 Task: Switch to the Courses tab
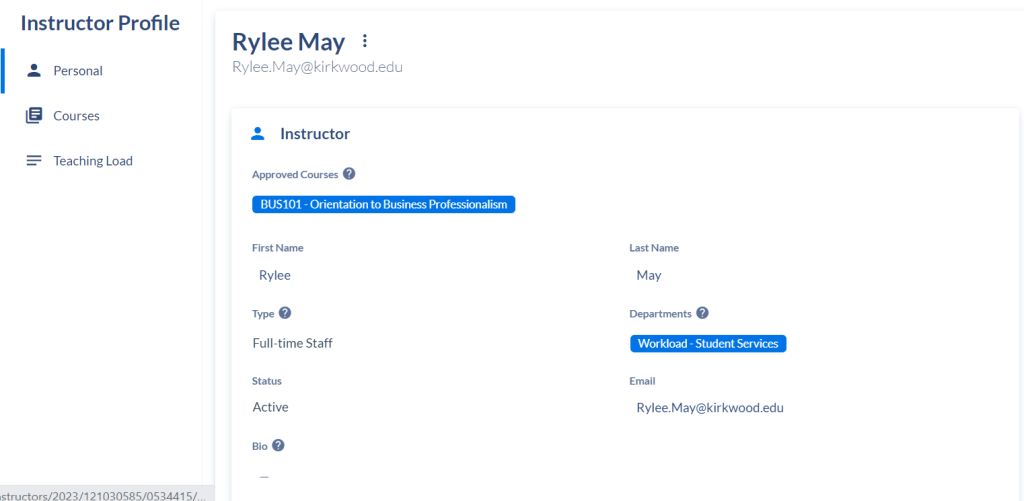(77, 116)
